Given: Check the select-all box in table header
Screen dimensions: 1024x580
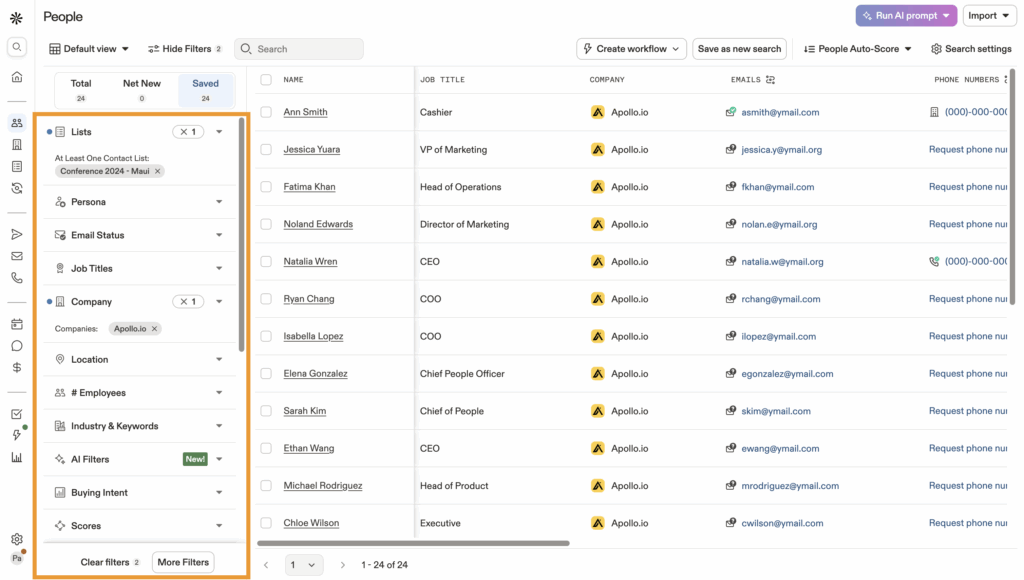Looking at the screenshot, I should tap(266, 79).
